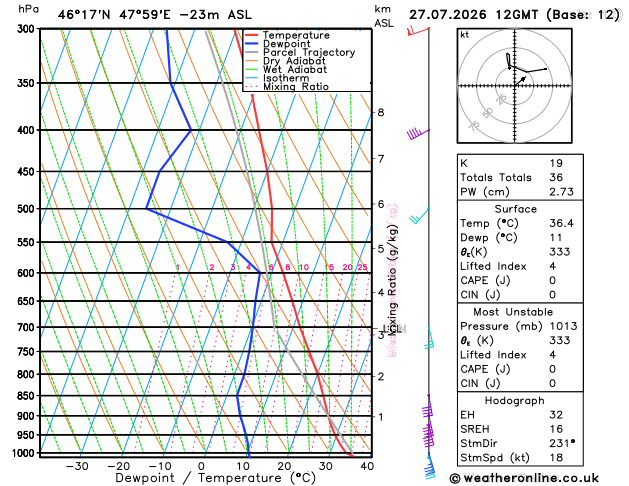Viewport: 629px width, 486px height.
Task: Click the 1000 hPa pressure axis label
Action: [x=24, y=453]
